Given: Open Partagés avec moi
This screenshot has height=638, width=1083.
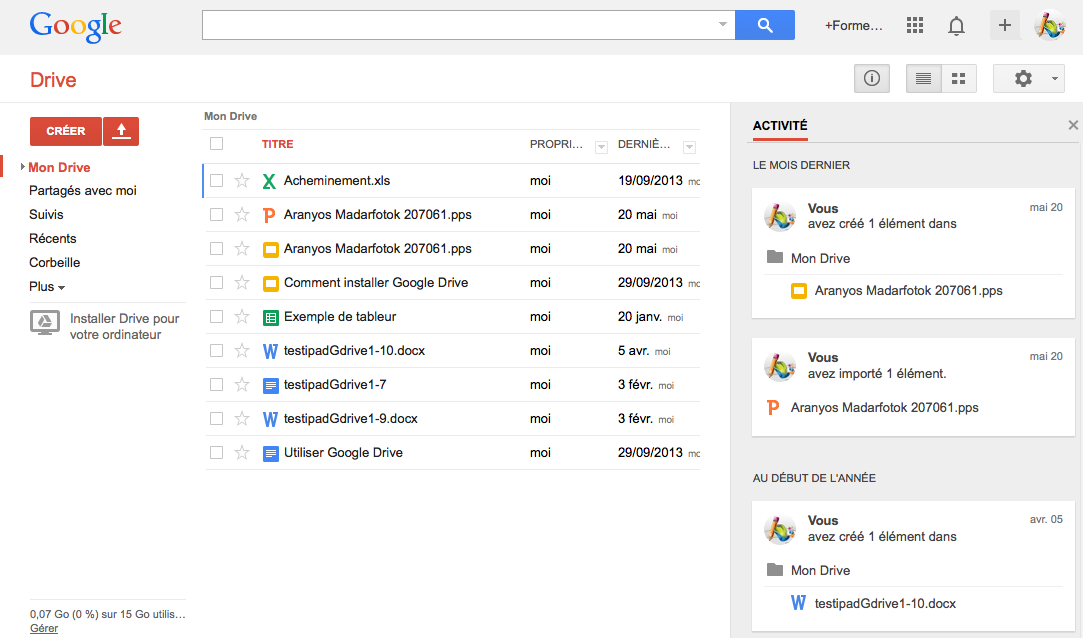Looking at the screenshot, I should click(x=83, y=191).
